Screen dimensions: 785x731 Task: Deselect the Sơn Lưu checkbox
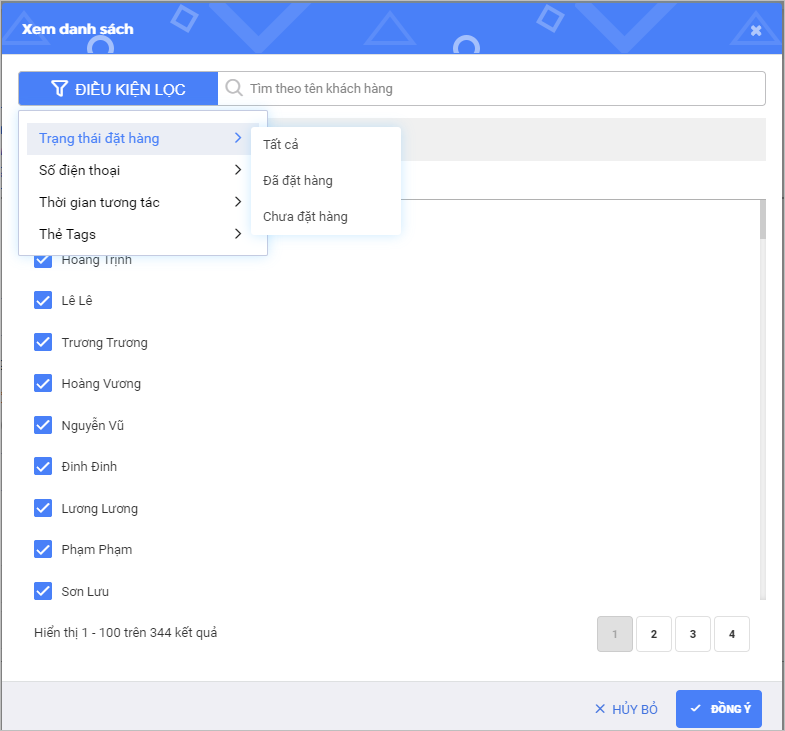43,591
